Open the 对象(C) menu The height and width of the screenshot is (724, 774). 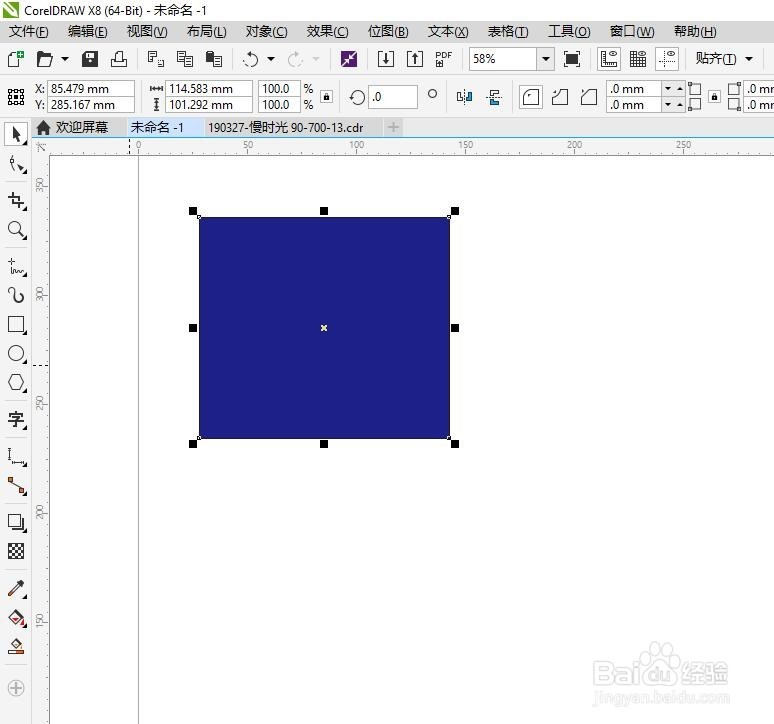point(267,32)
